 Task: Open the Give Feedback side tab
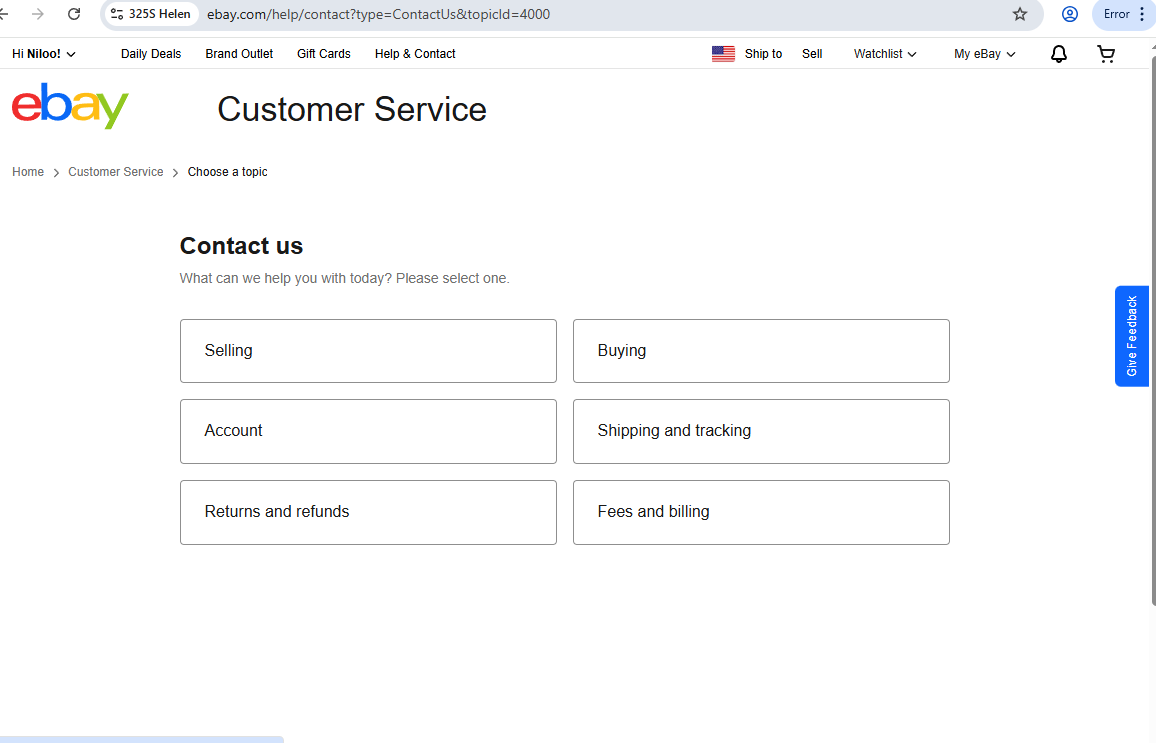pos(1132,336)
